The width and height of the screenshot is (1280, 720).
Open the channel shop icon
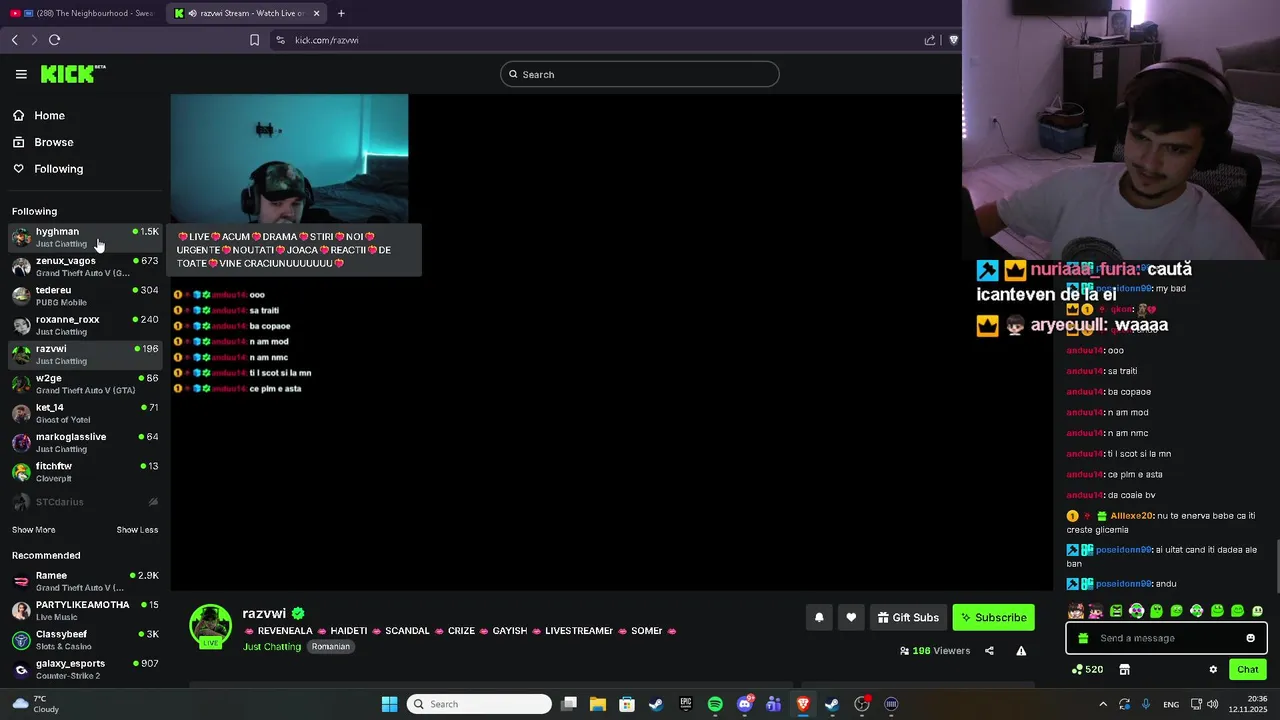[1124, 669]
